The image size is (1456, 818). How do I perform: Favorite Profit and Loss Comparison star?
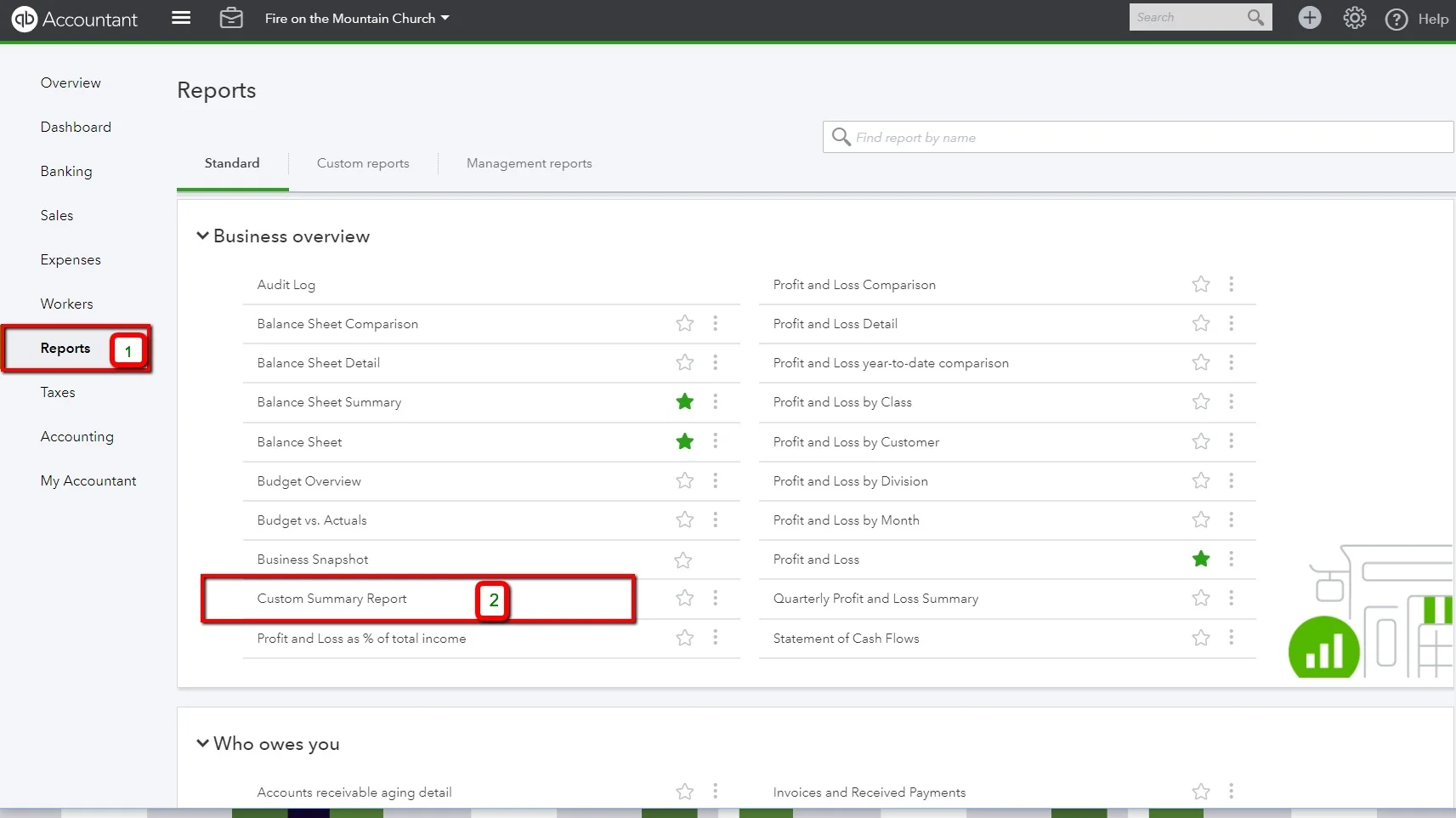(x=1200, y=284)
